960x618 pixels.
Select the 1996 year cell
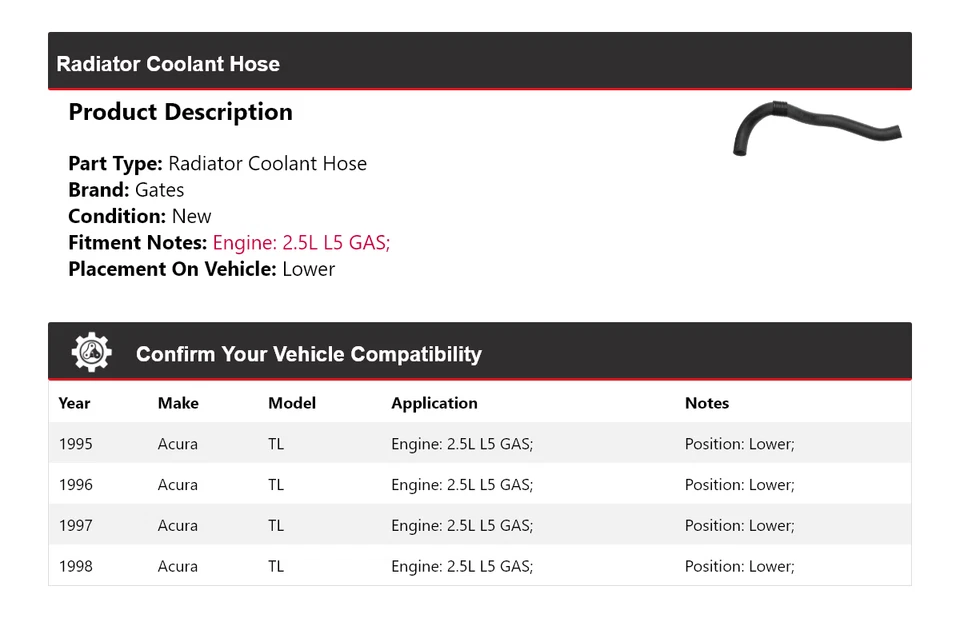click(75, 485)
